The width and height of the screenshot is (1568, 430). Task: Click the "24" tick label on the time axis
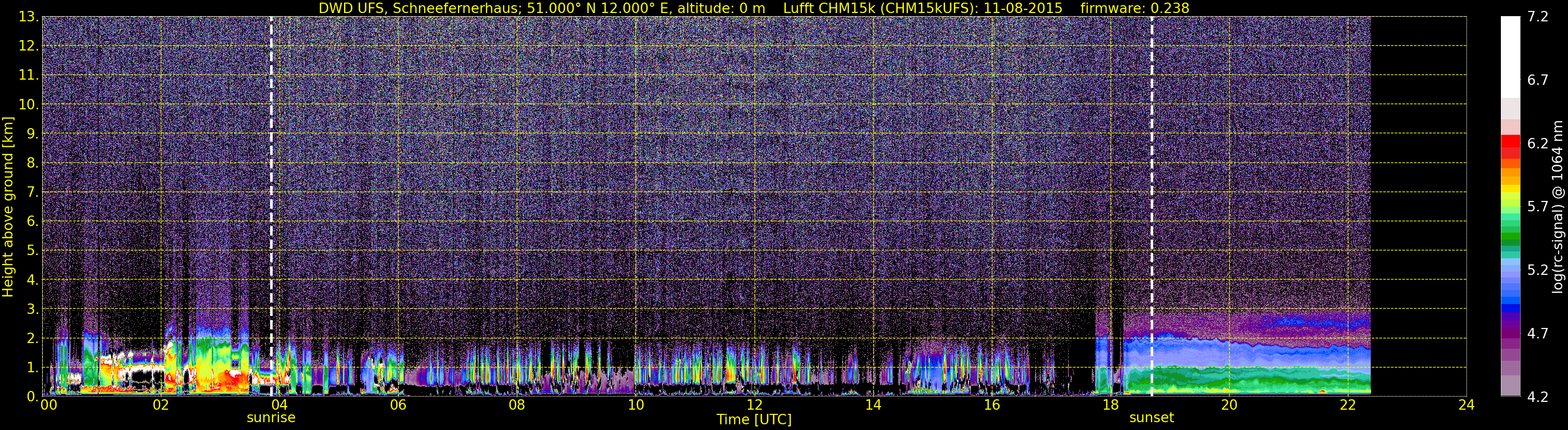click(1467, 406)
